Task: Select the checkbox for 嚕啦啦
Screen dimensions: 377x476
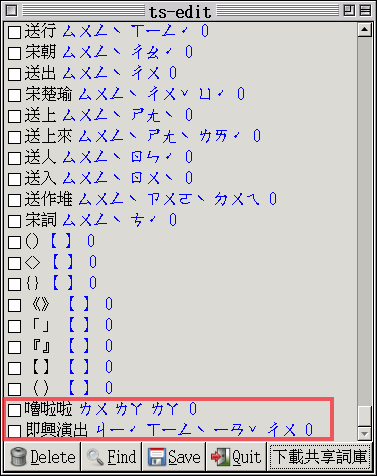Action: tap(14, 410)
